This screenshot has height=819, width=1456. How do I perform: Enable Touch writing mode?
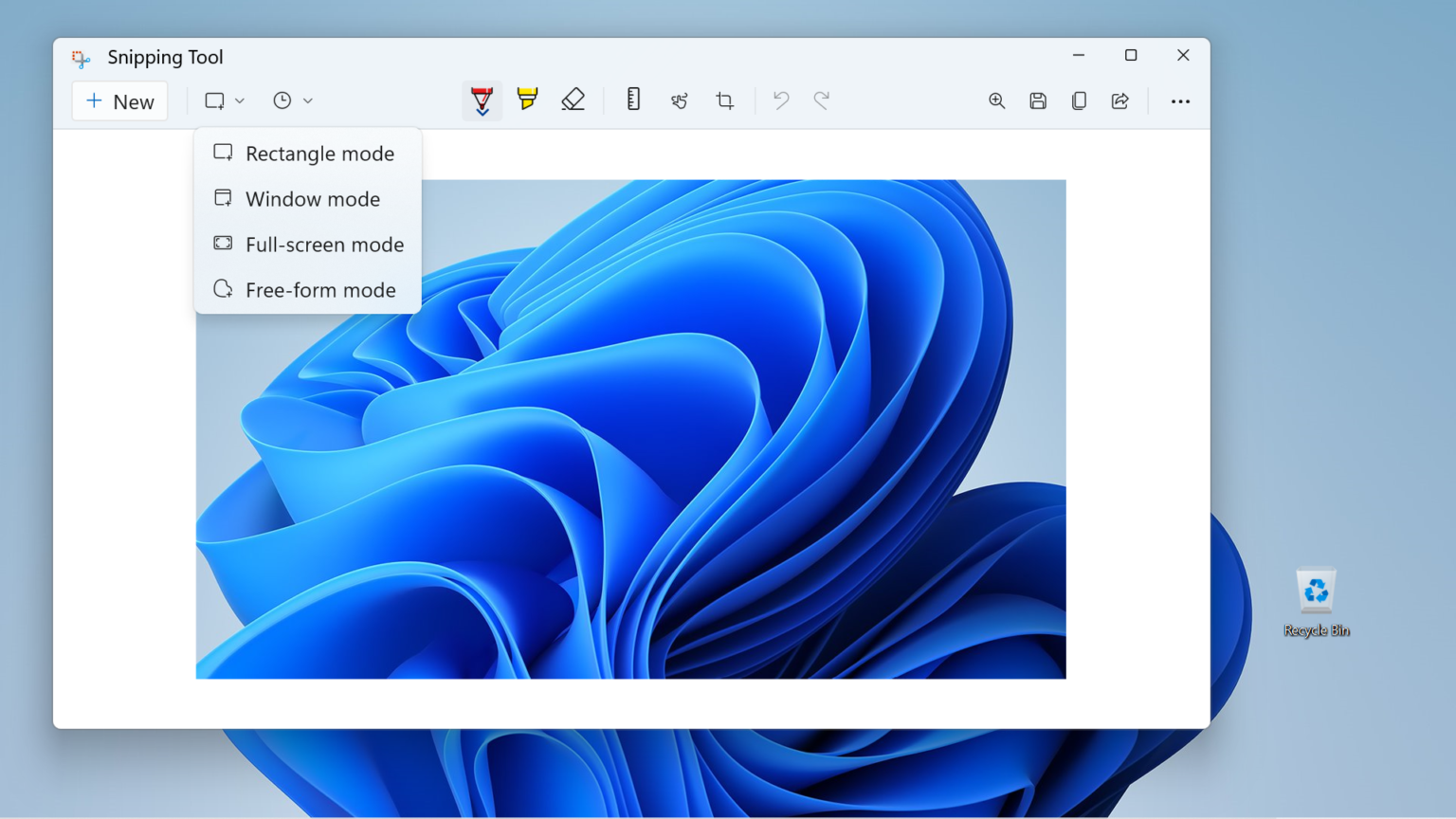click(679, 99)
